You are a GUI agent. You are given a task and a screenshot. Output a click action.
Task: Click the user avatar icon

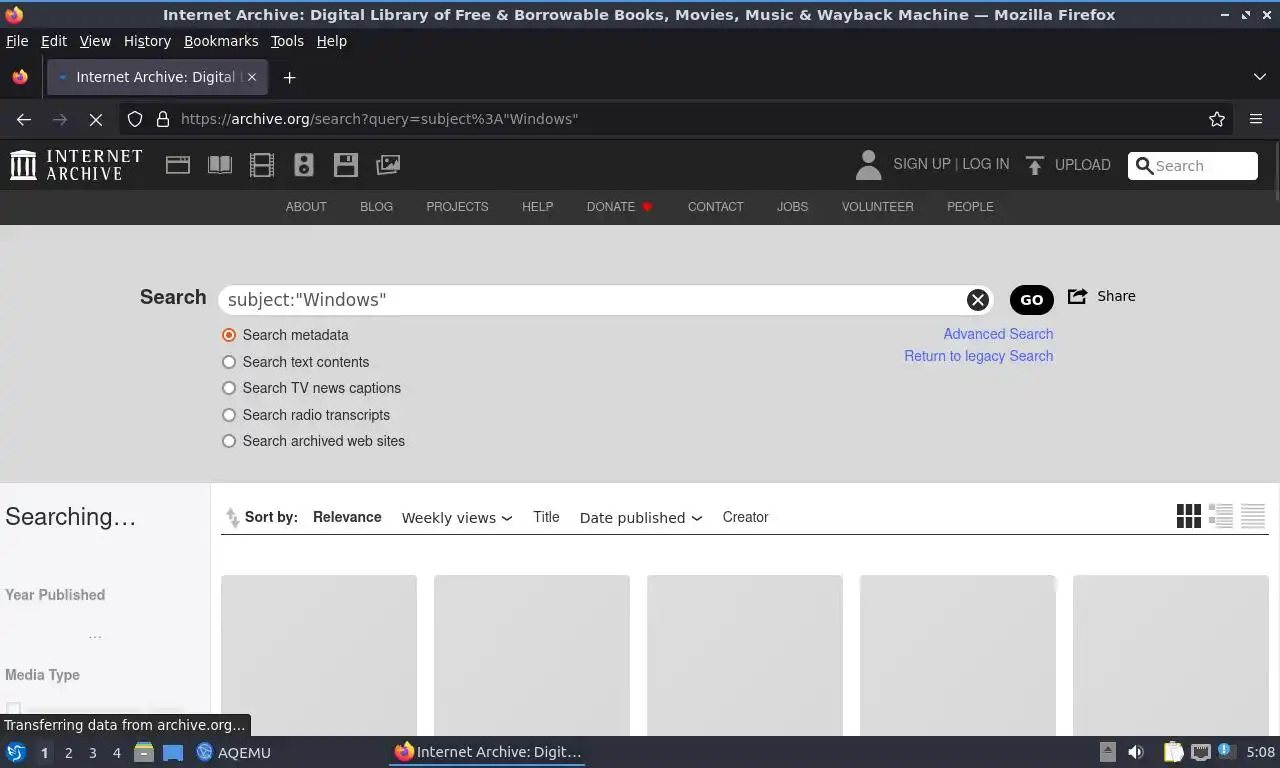(x=868, y=165)
